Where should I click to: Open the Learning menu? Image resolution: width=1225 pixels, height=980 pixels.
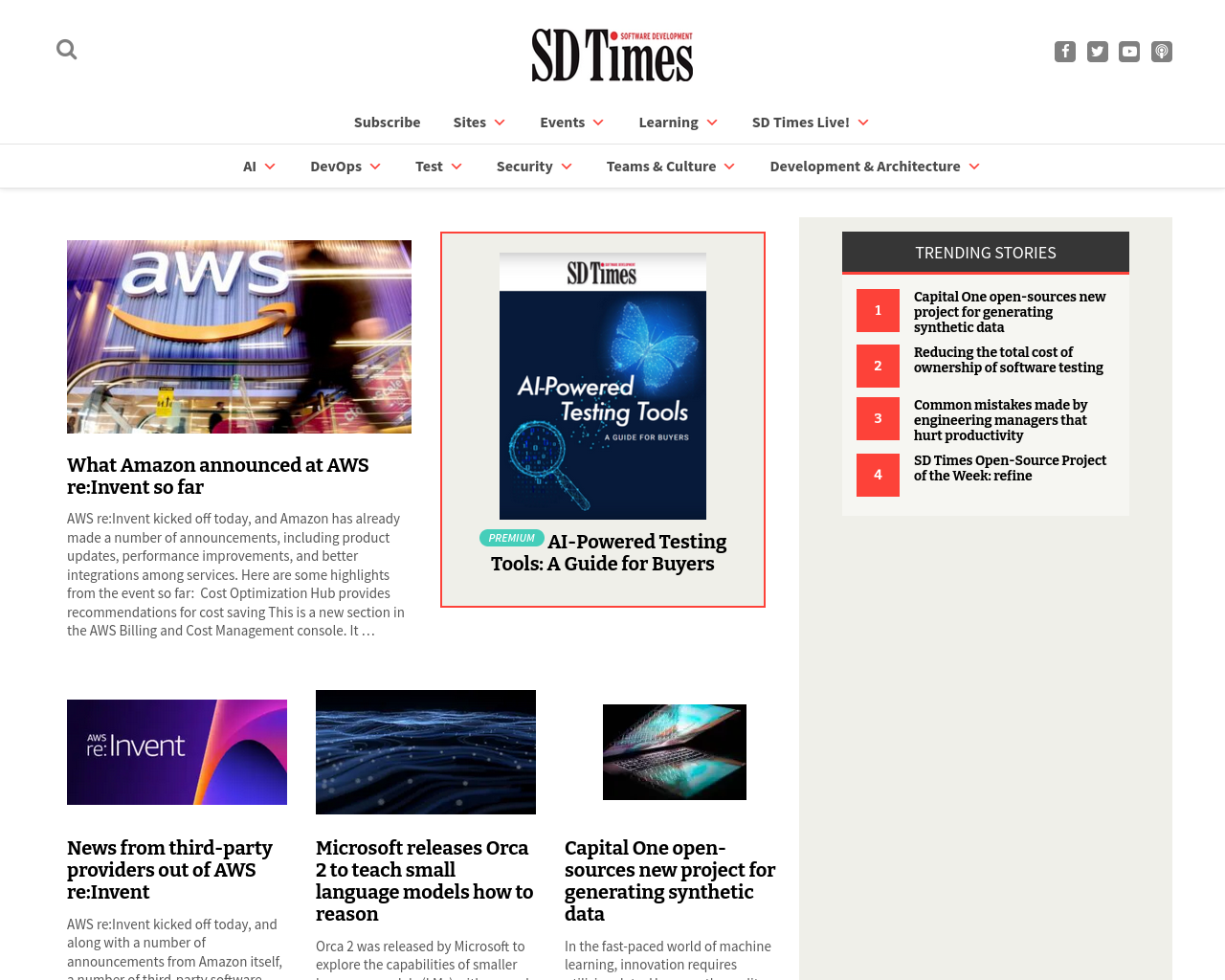(668, 122)
